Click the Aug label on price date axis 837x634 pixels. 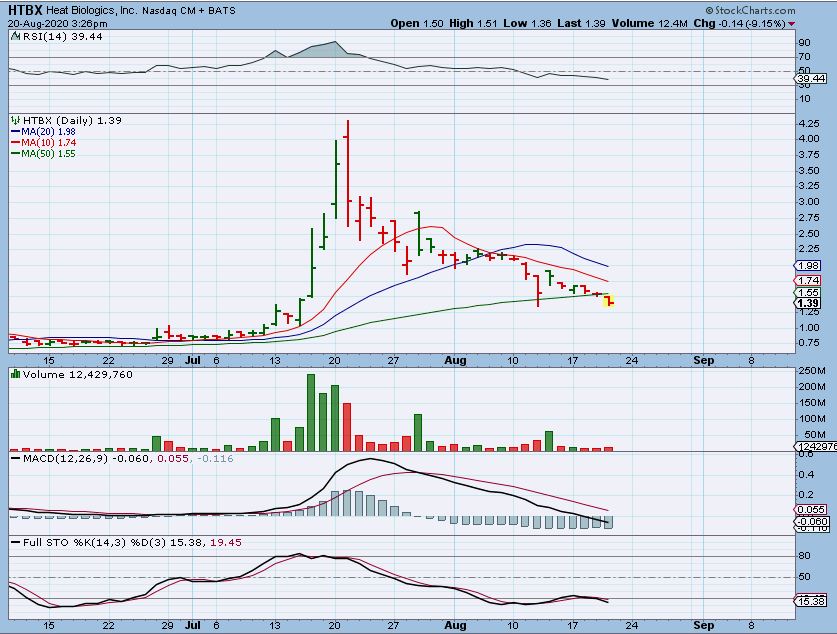[455, 360]
